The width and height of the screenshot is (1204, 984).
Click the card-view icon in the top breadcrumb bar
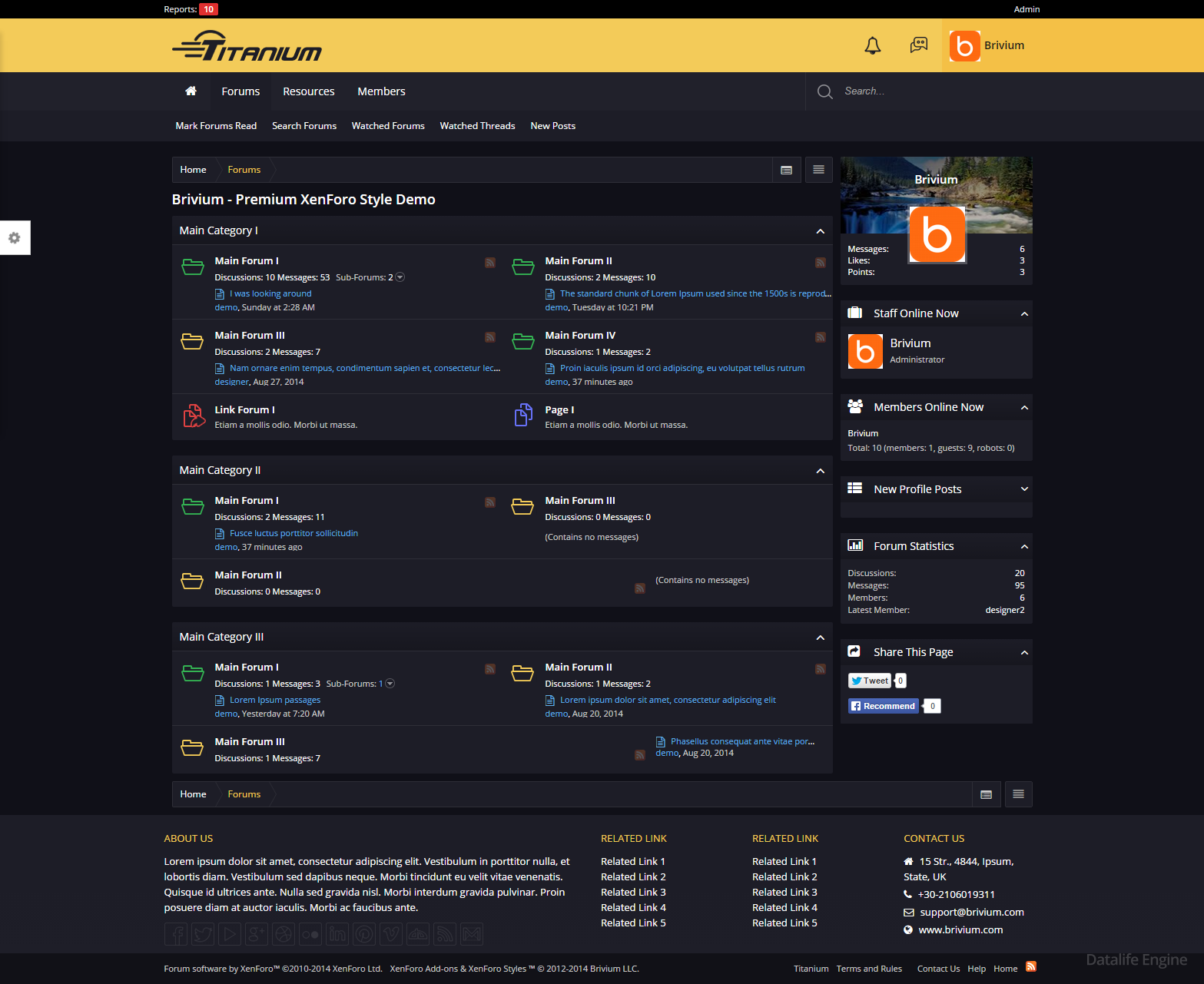pyautogui.click(x=786, y=170)
